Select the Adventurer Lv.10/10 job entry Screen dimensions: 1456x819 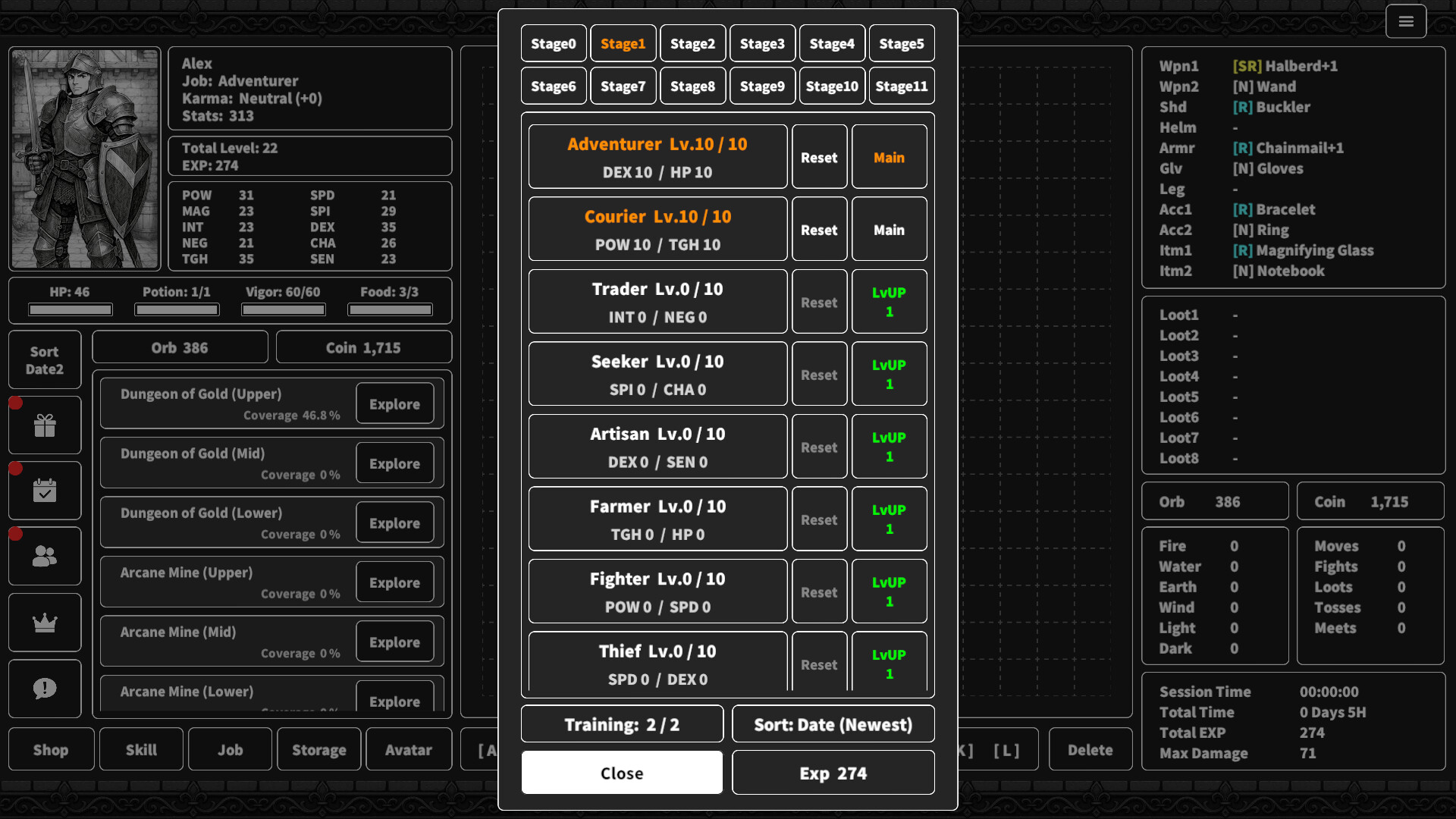[x=657, y=157]
